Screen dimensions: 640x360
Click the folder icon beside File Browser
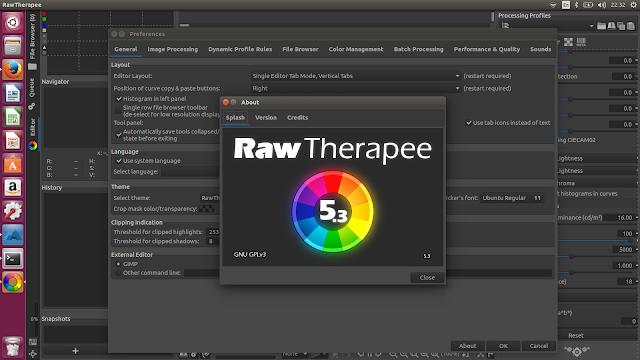(32, 67)
